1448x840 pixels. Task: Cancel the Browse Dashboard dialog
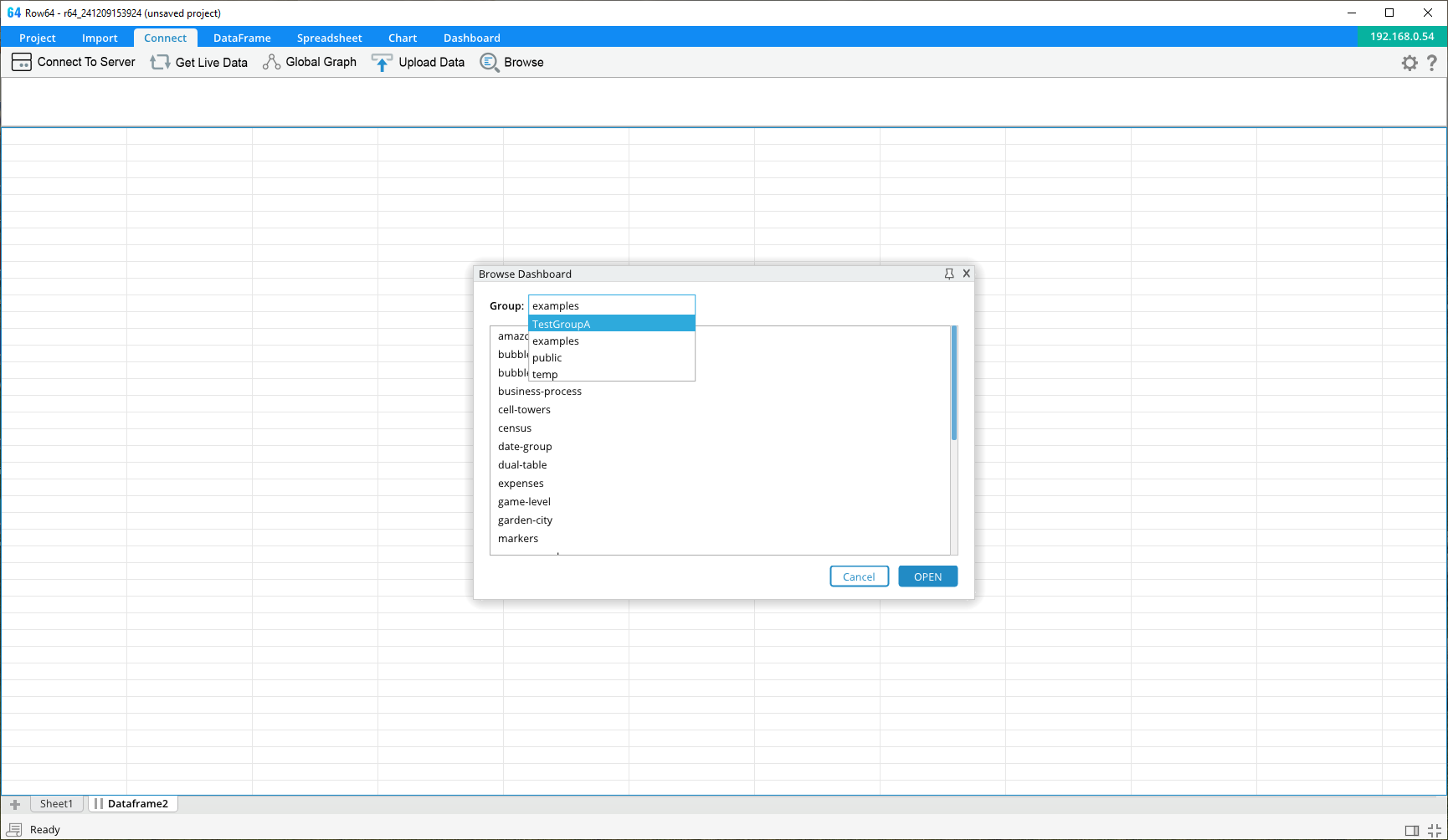[859, 576]
